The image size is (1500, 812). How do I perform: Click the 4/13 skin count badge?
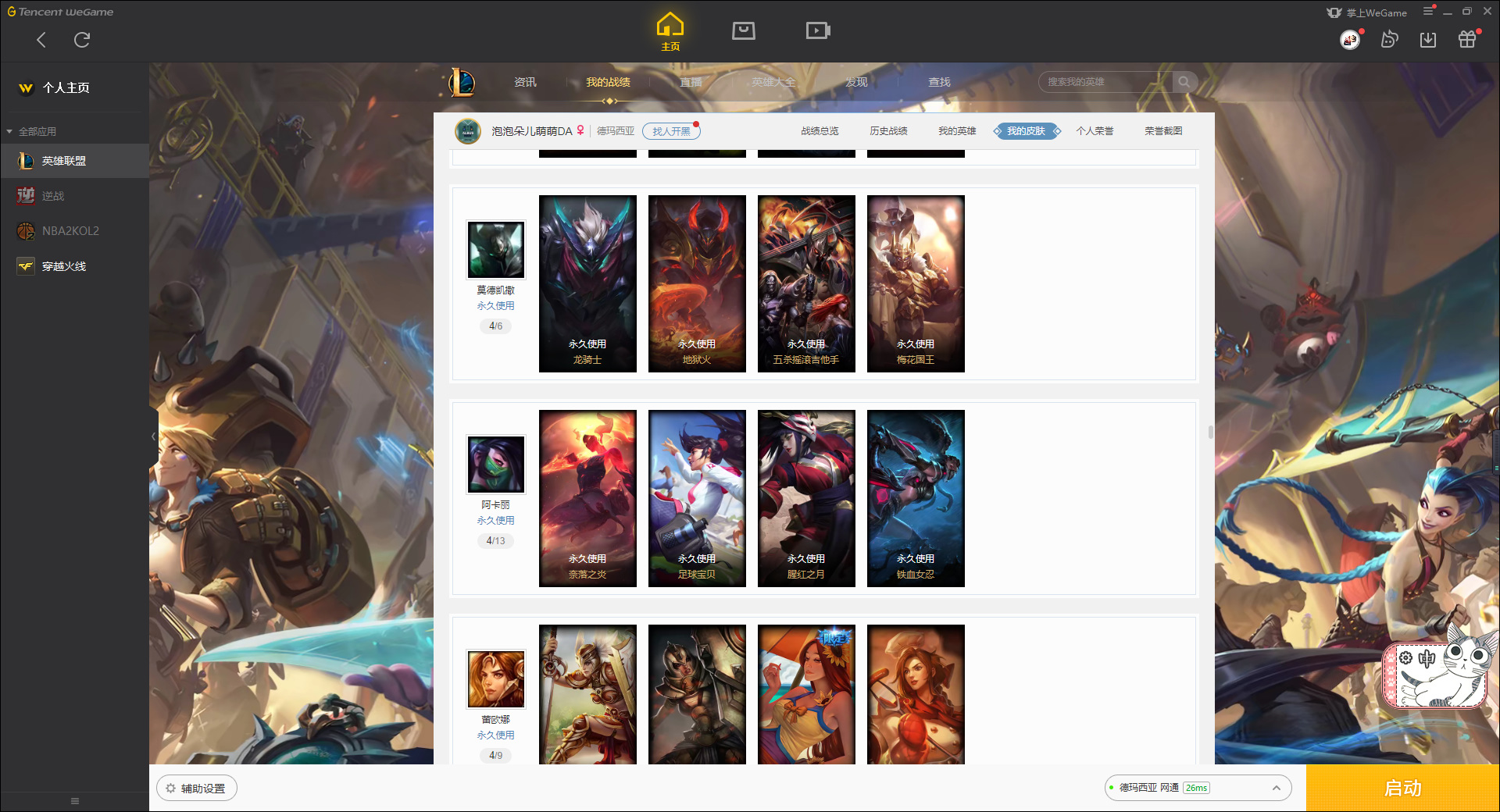coord(496,540)
